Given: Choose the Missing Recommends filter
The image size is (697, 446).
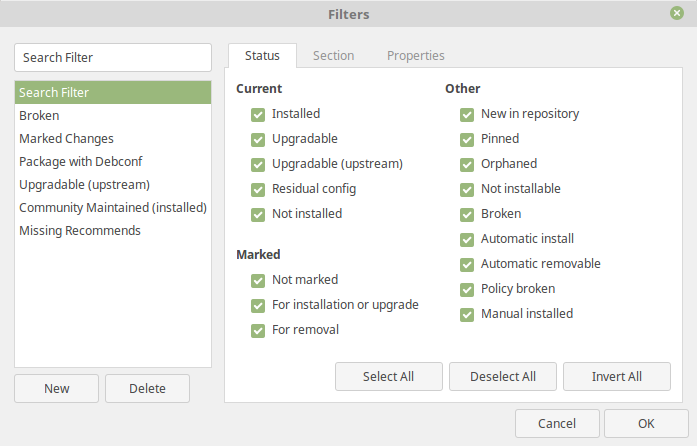Looking at the screenshot, I should (x=80, y=231).
